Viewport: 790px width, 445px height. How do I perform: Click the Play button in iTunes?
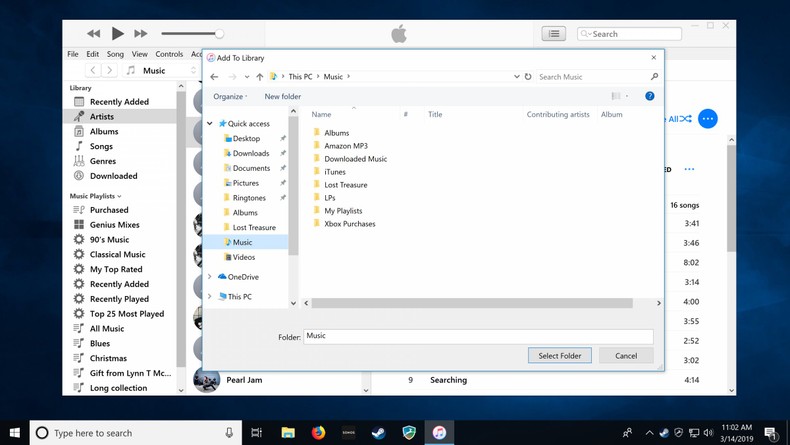click(x=117, y=34)
